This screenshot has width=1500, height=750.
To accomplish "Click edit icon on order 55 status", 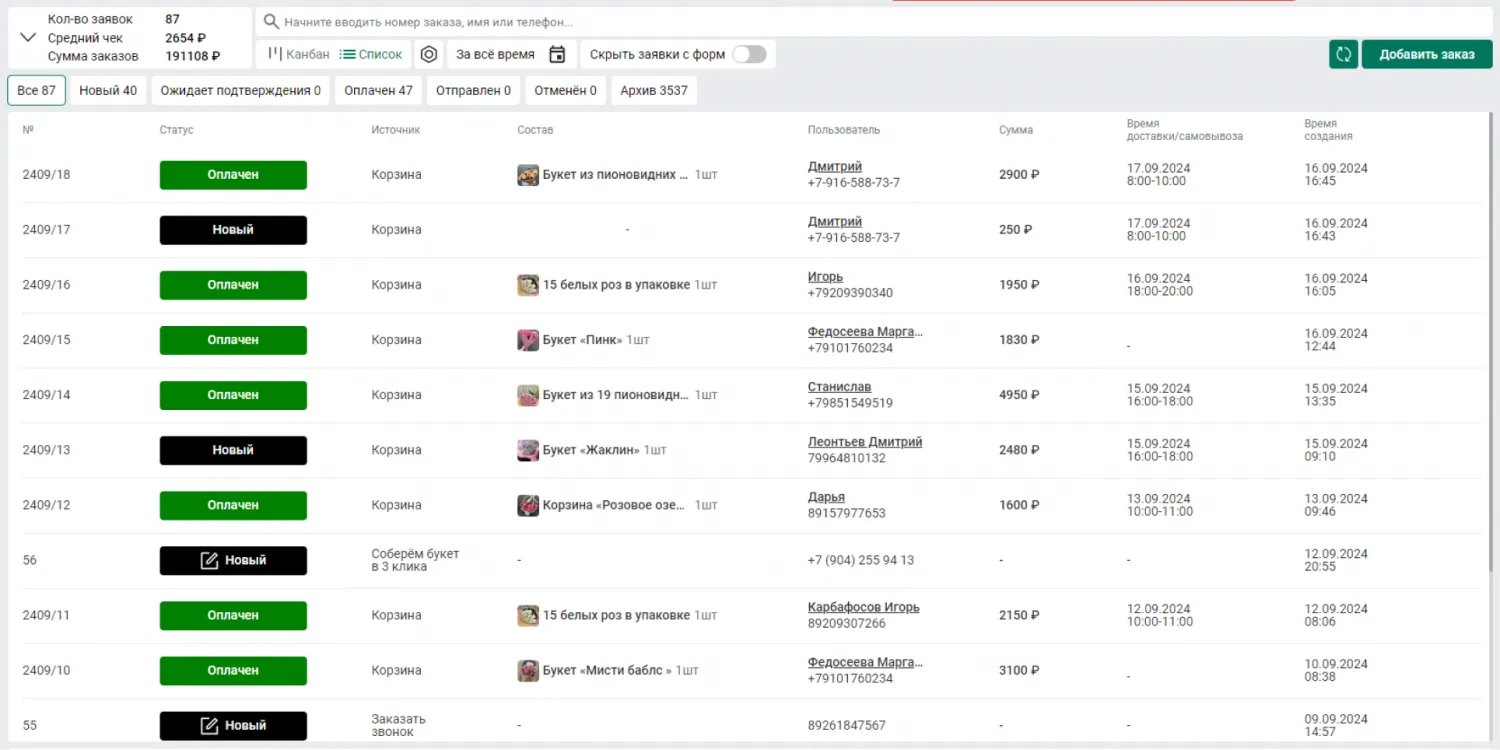I will [x=209, y=725].
